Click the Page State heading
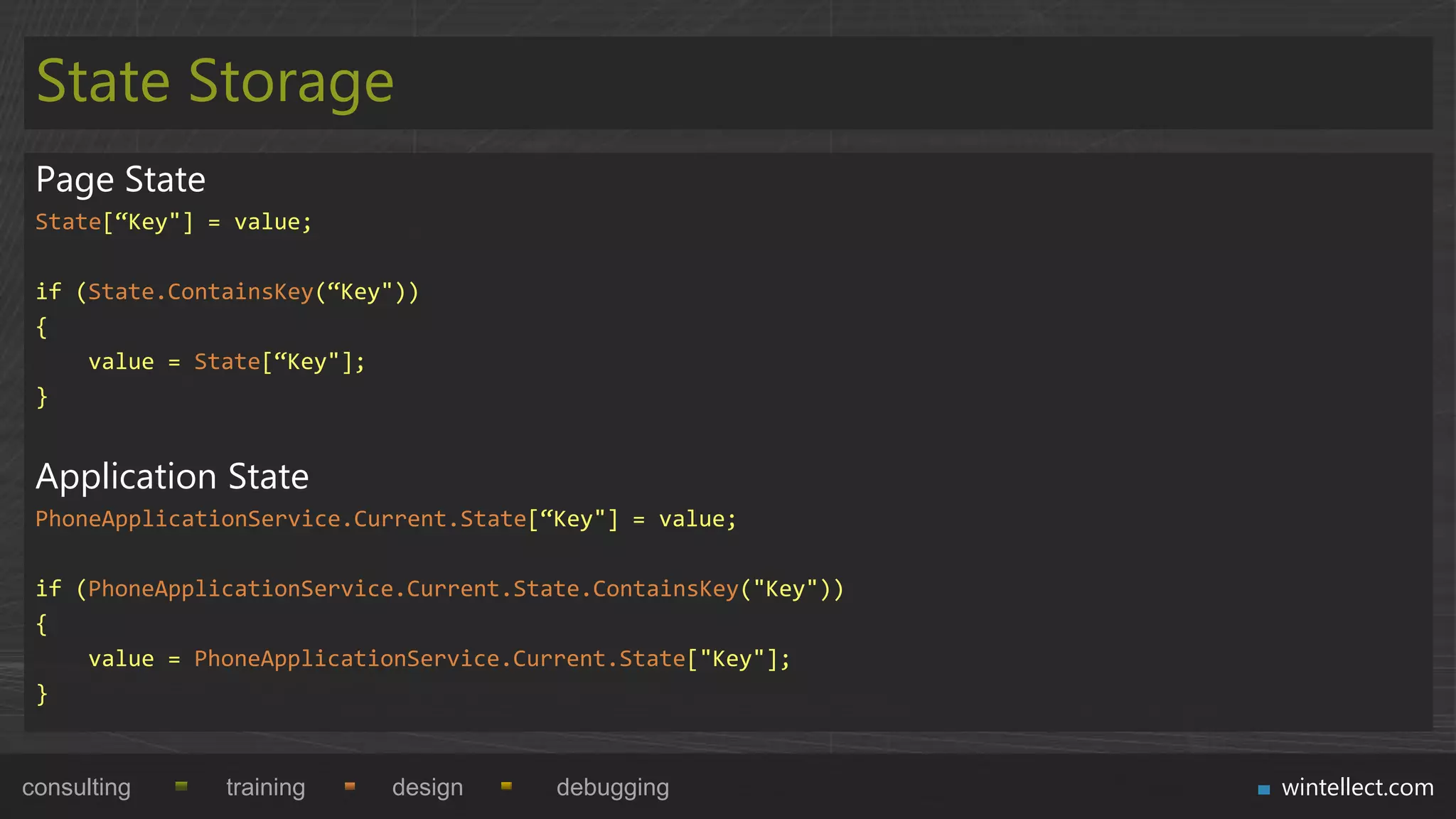 (120, 179)
